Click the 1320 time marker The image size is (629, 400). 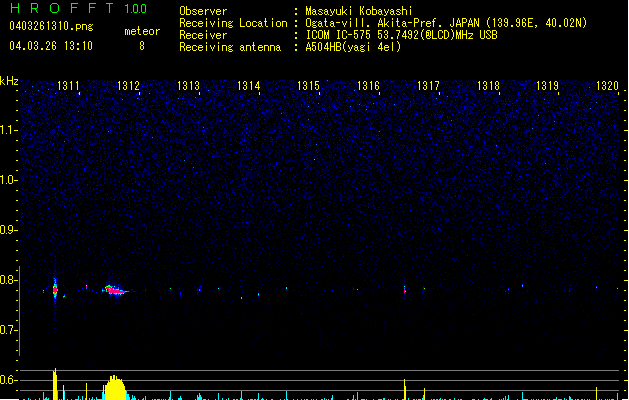[x=607, y=86]
